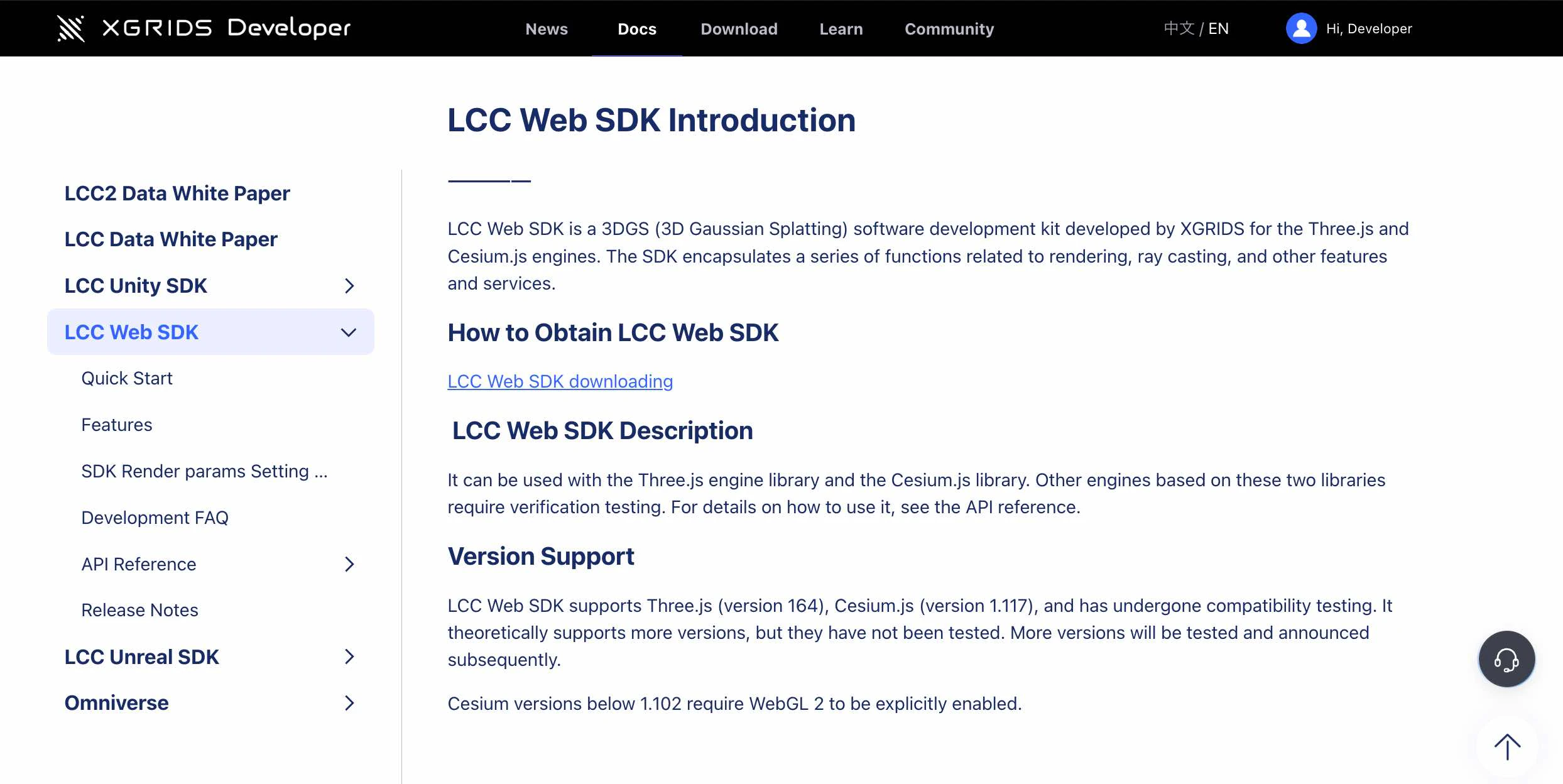The height and width of the screenshot is (784, 1563).
Task: Collapse the LCC Web SDK chevron
Action: tap(349, 332)
